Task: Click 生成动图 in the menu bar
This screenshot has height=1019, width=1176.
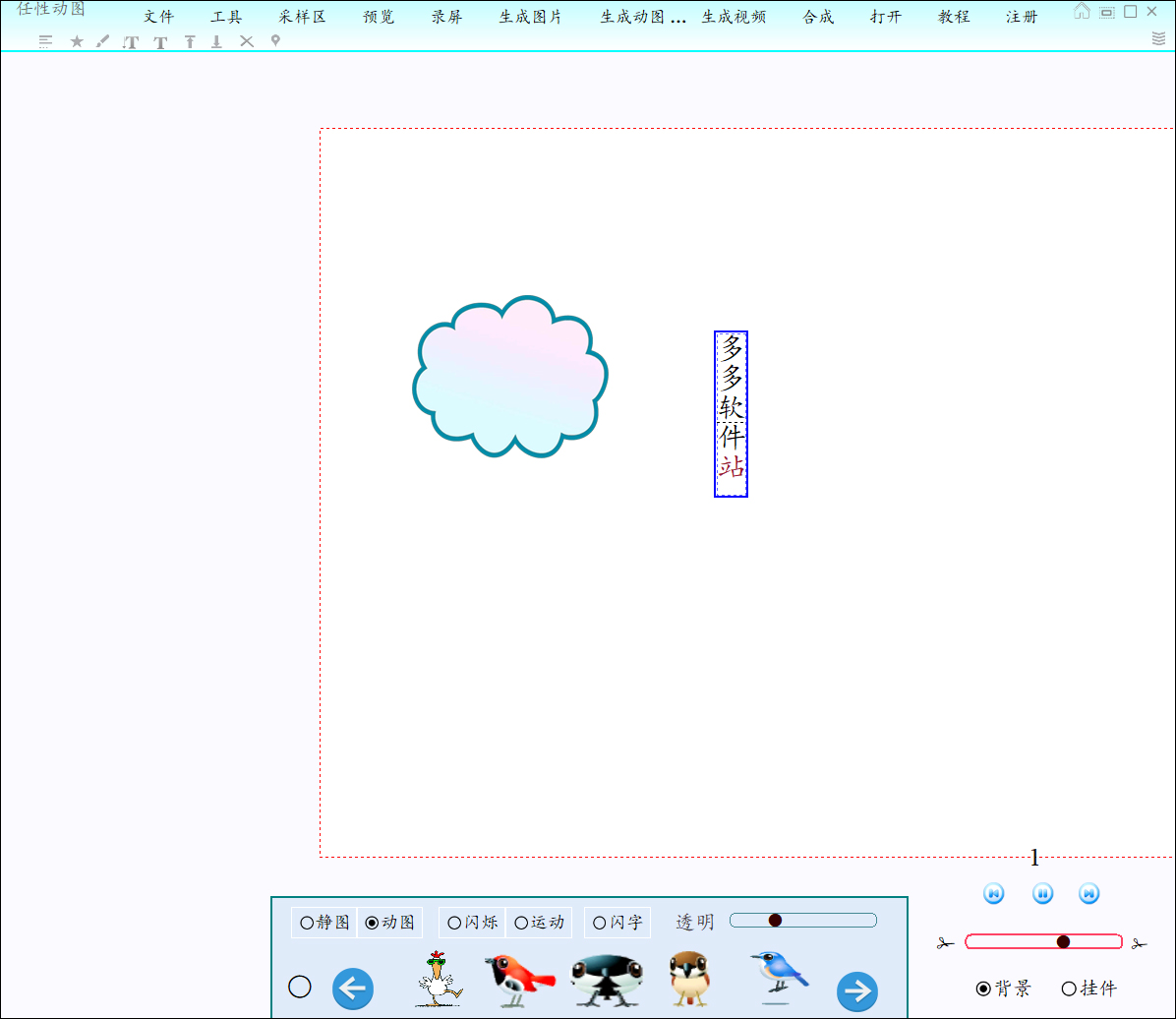Action: point(643,17)
